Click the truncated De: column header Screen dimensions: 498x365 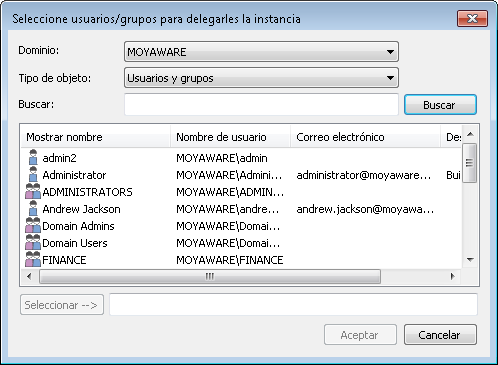451,137
